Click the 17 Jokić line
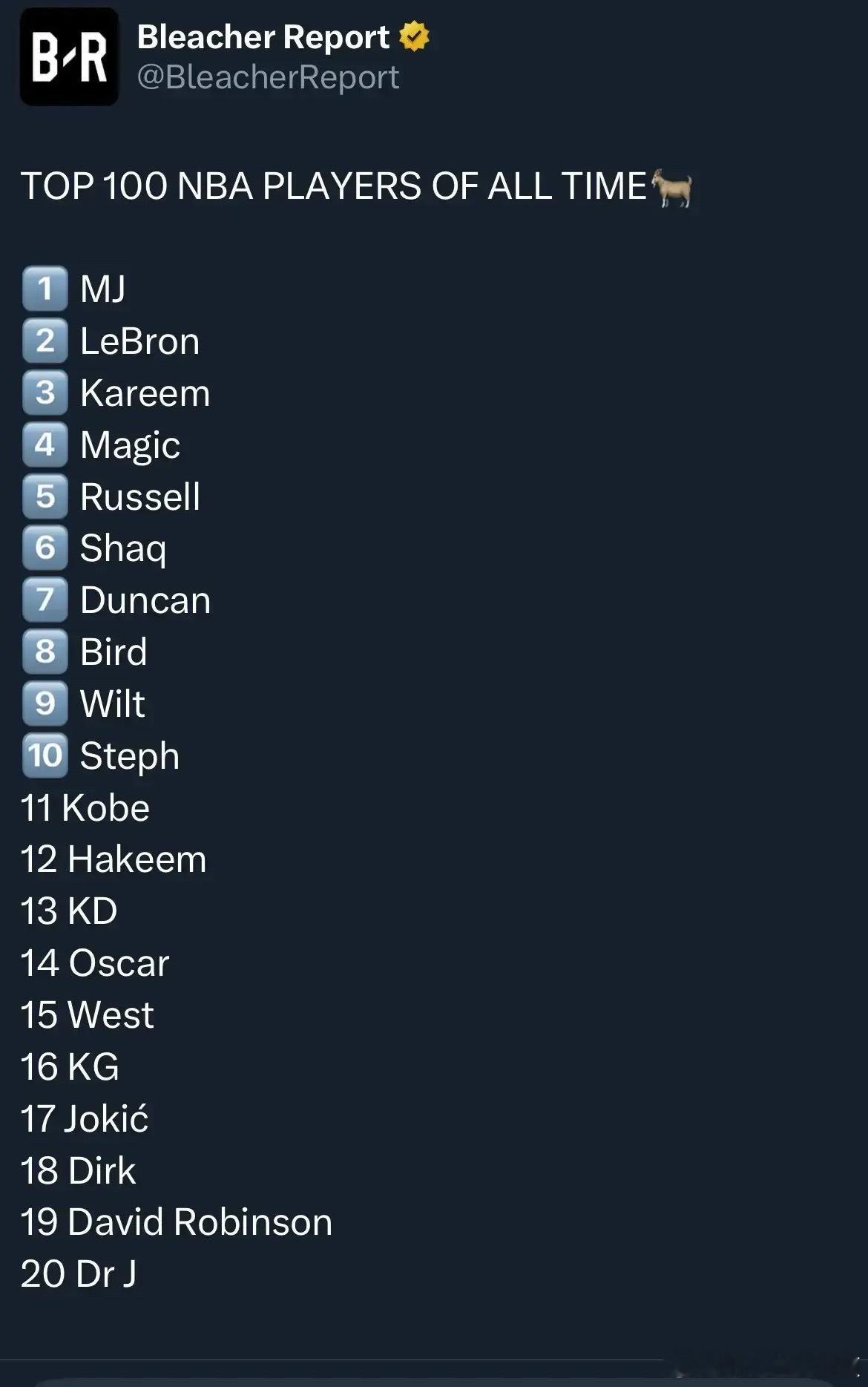Image resolution: width=868 pixels, height=1387 pixels. pos(85,1118)
